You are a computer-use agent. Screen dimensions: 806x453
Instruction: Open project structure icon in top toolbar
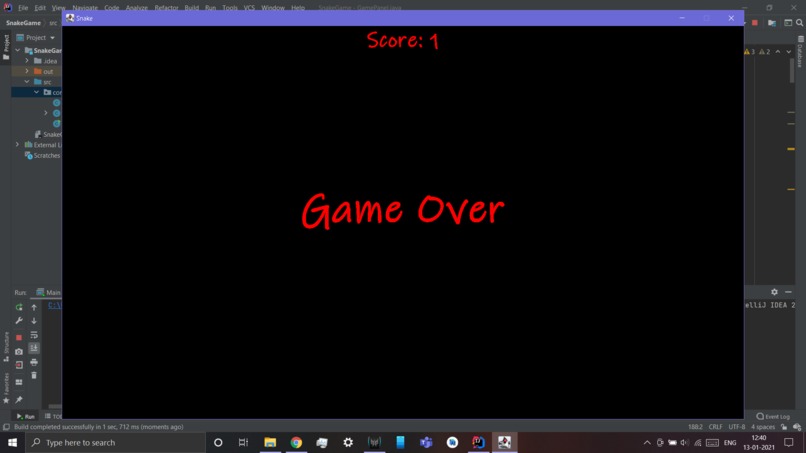point(772,23)
